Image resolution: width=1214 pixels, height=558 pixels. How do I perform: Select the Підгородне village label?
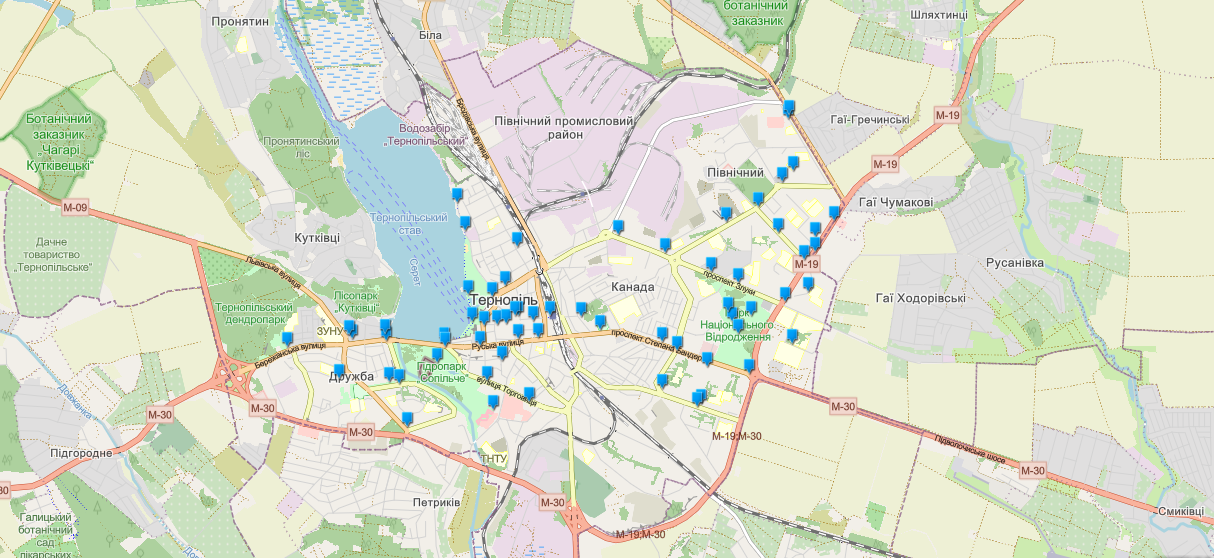[x=81, y=453]
